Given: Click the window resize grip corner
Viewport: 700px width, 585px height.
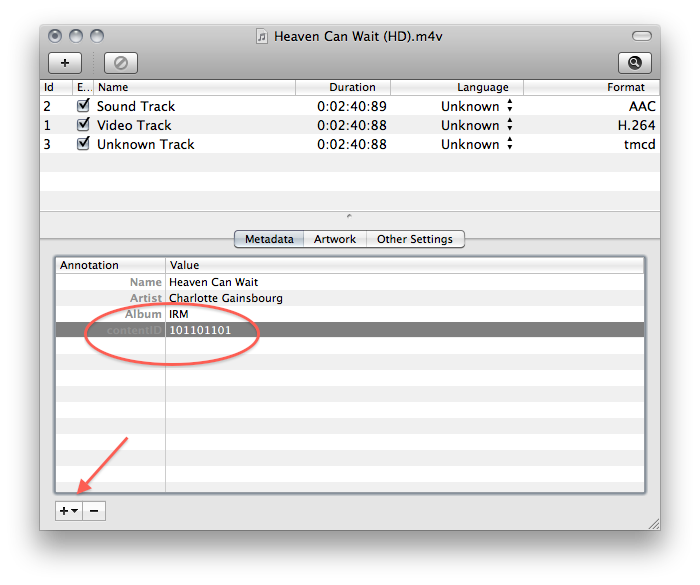Looking at the screenshot, I should coord(652,522).
